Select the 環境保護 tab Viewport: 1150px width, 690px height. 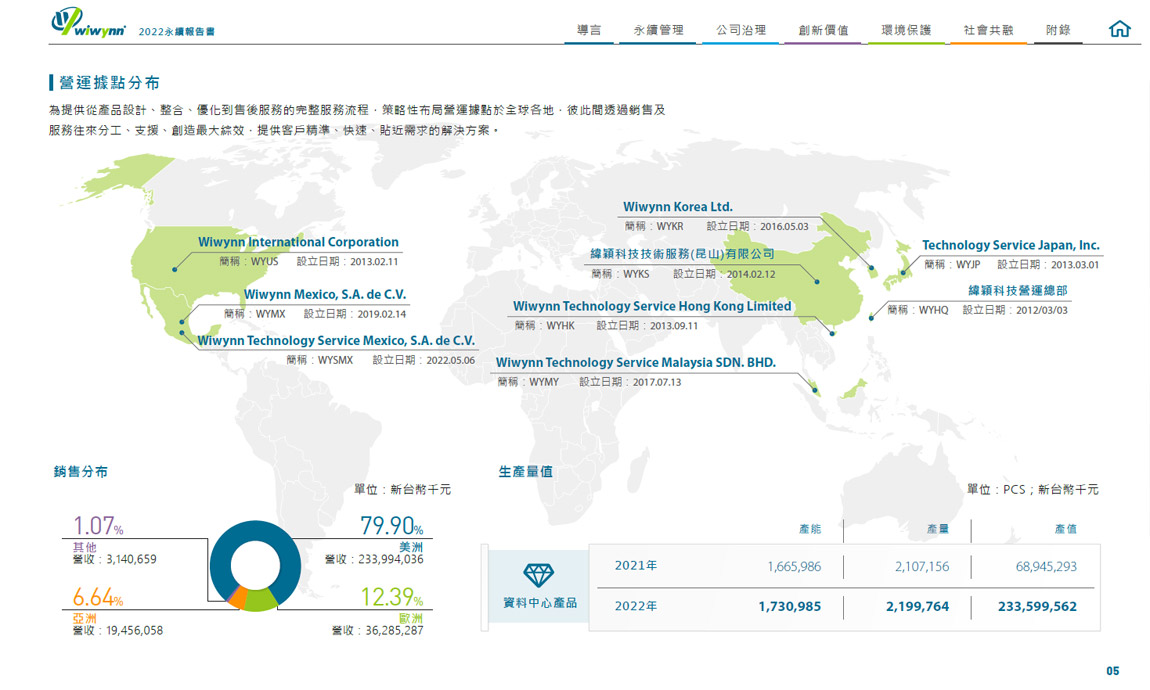pyautogui.click(x=906, y=30)
